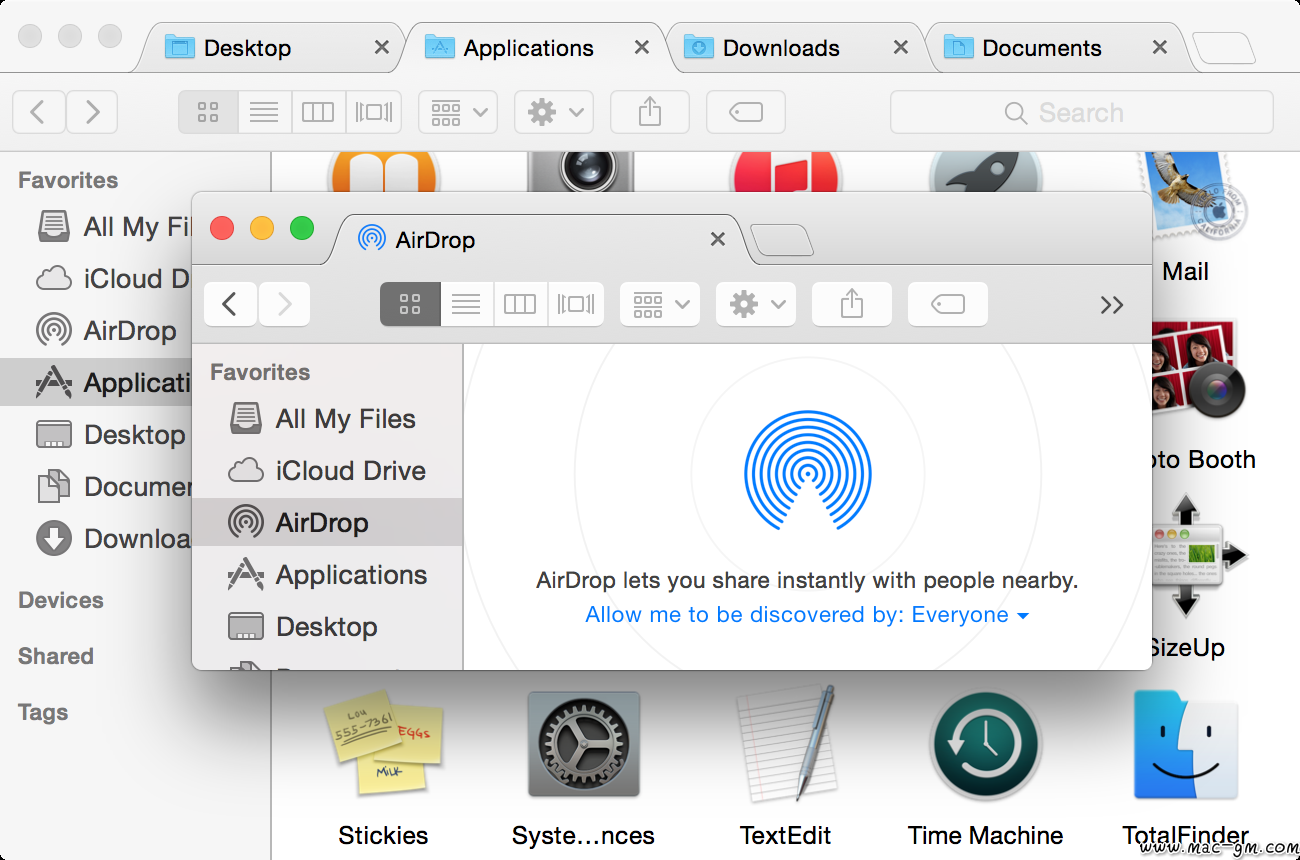This screenshot has width=1300, height=860.
Task: Click Share button in AirDrop window toolbar
Action: click(852, 304)
